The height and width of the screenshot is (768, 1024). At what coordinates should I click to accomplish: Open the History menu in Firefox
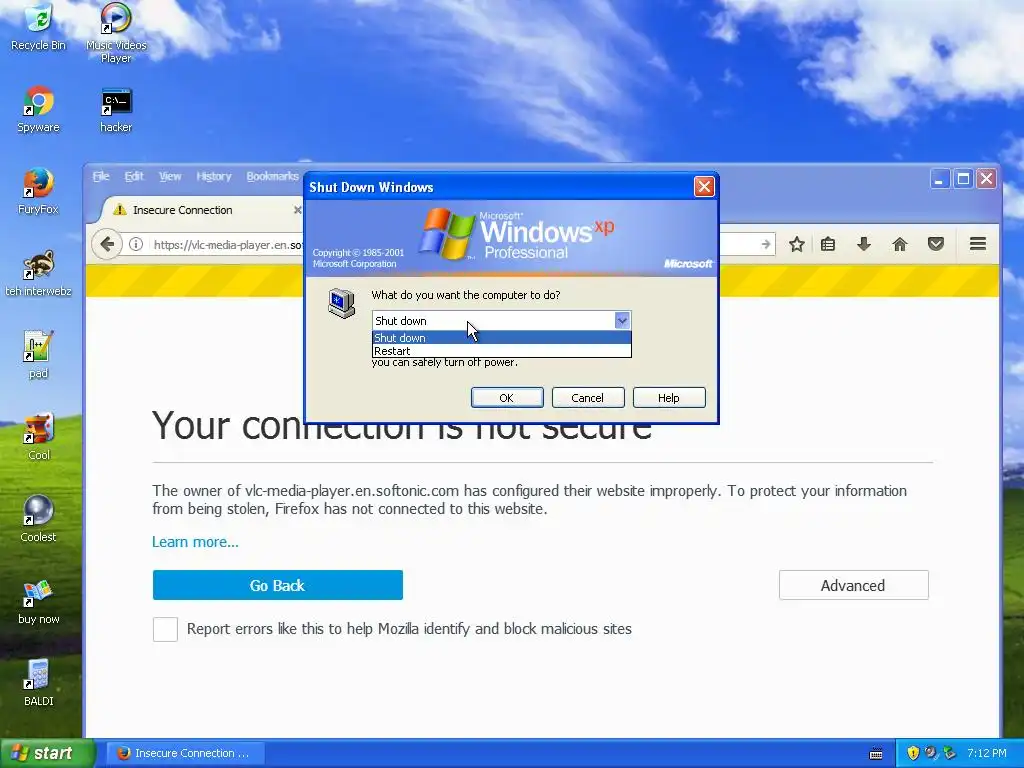pos(214,176)
